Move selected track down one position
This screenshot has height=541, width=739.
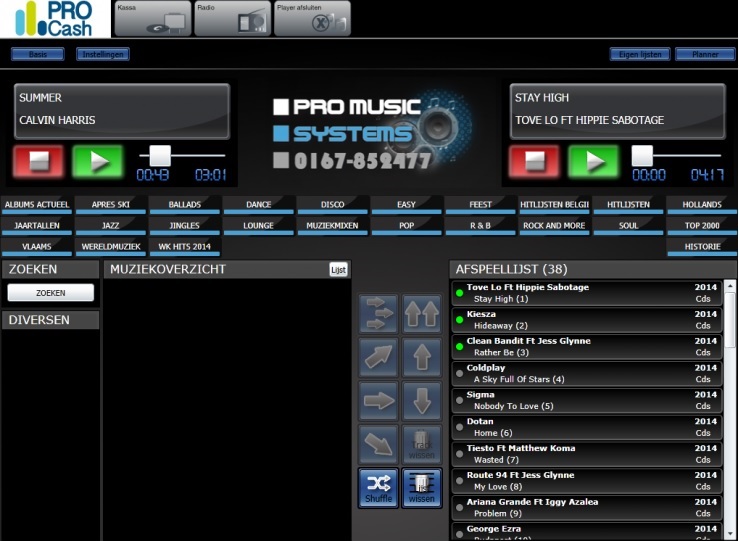[422, 401]
